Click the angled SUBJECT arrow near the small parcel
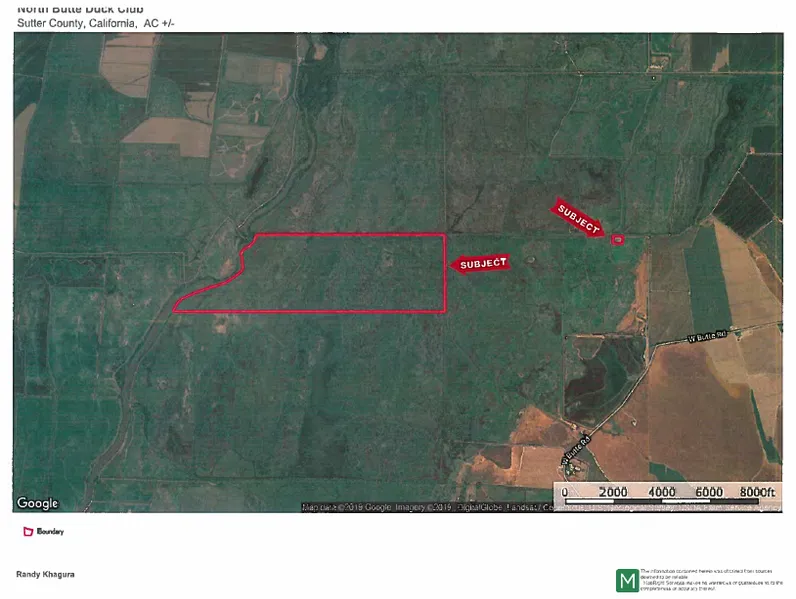796x599 pixels. [x=579, y=217]
